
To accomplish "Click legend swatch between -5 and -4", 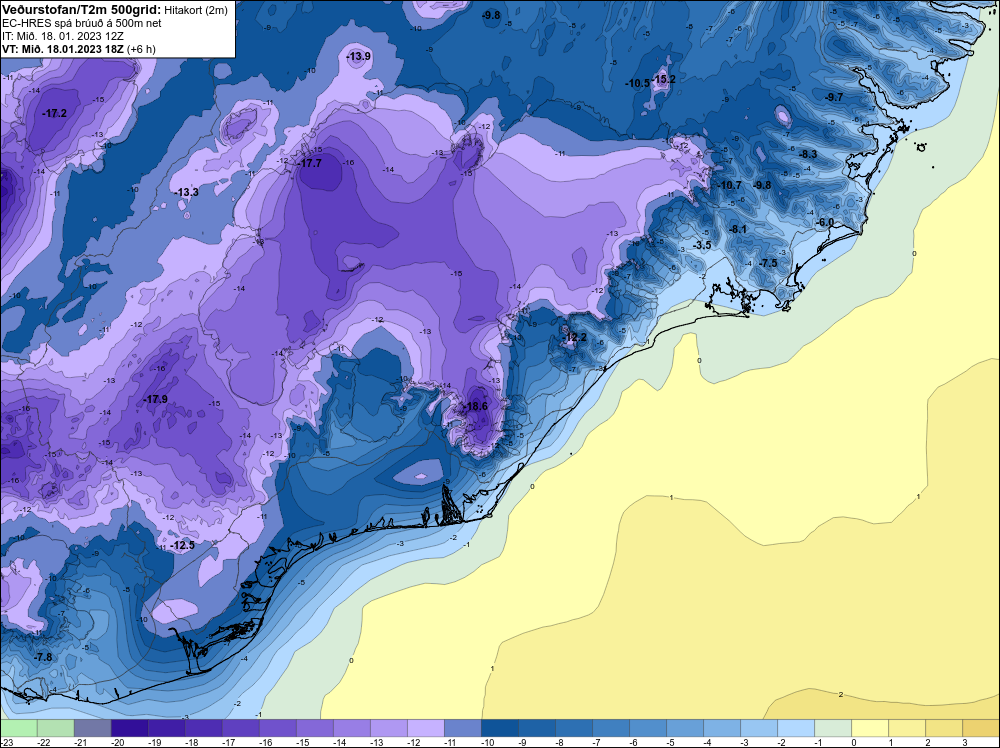I will [x=685, y=728].
